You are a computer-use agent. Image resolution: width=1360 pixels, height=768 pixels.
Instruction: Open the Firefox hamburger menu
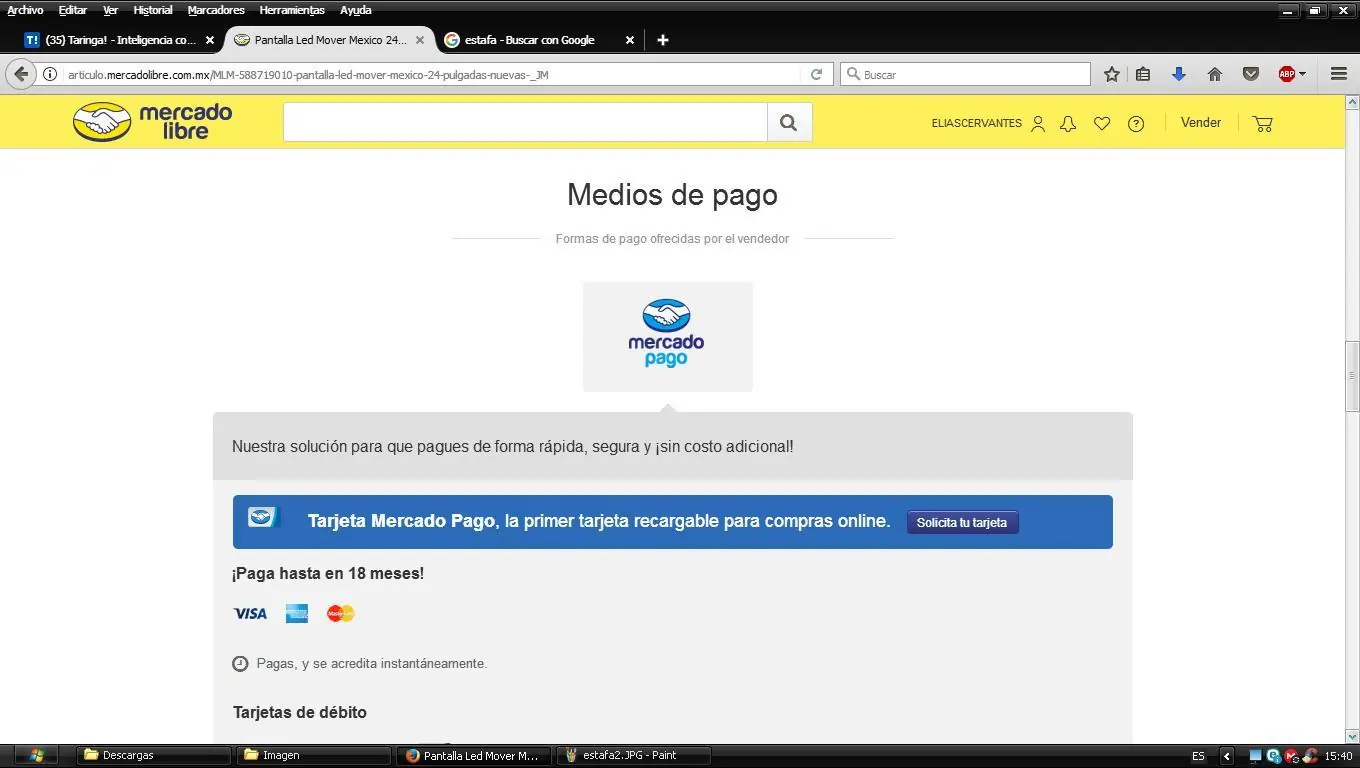click(x=1339, y=74)
